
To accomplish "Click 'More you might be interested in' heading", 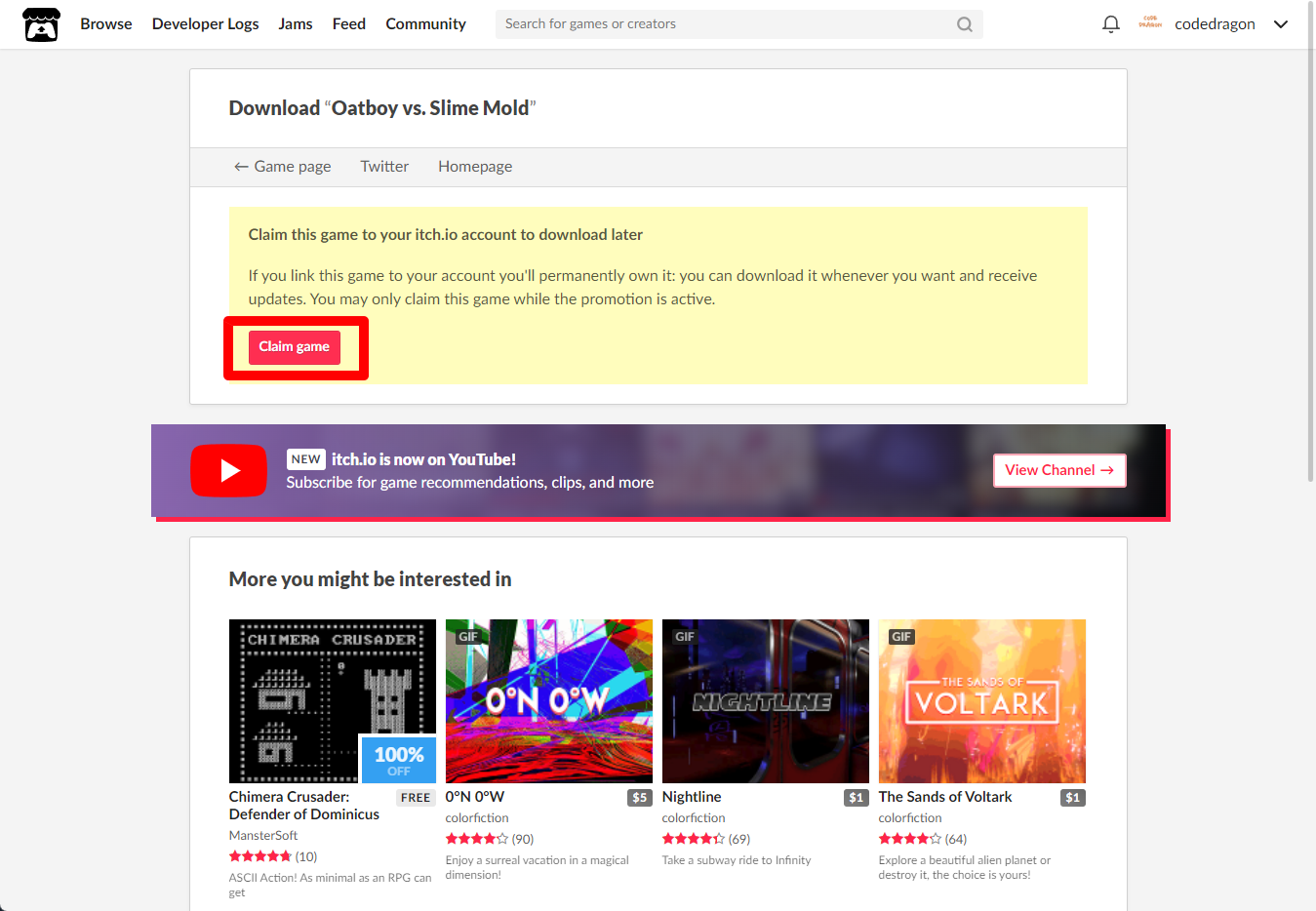I will click(371, 579).
